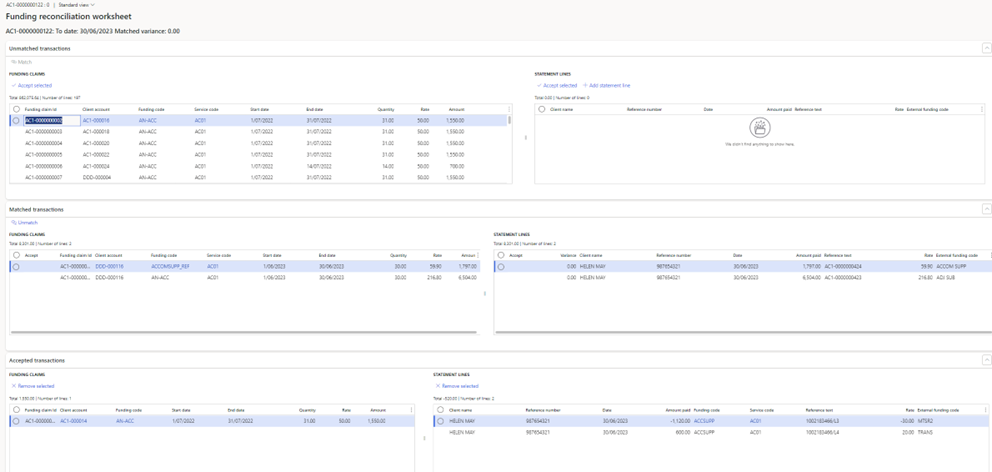Open the Standard view dropdown

click(x=77, y=4)
